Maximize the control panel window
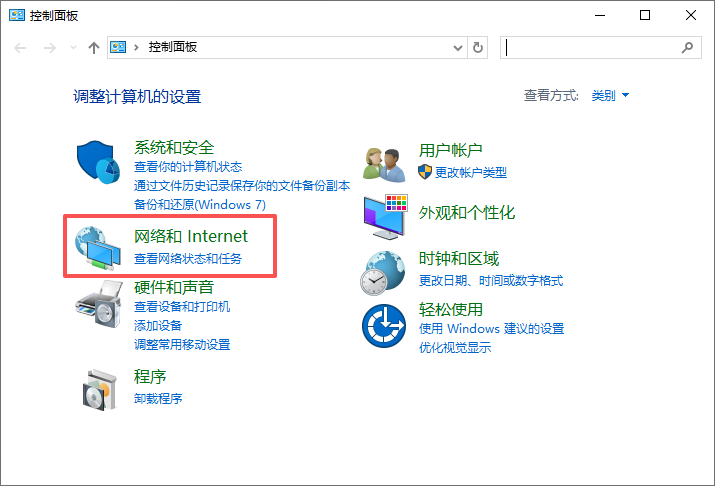This screenshot has width=715, height=486. (645, 15)
